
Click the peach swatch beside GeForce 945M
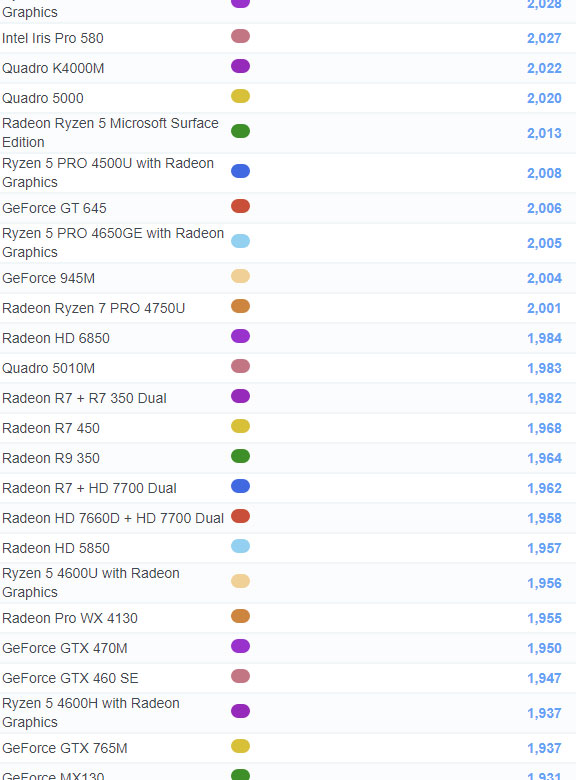point(240,276)
